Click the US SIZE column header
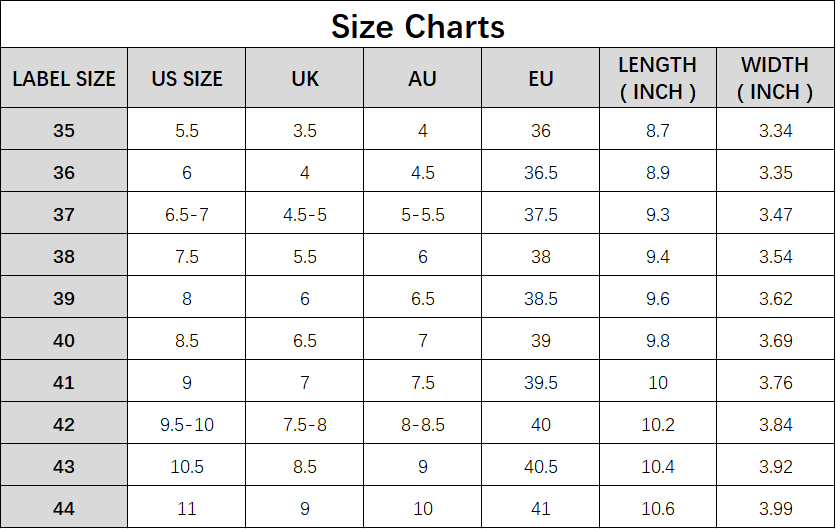Viewport: 836px width, 529px height. pos(187,79)
